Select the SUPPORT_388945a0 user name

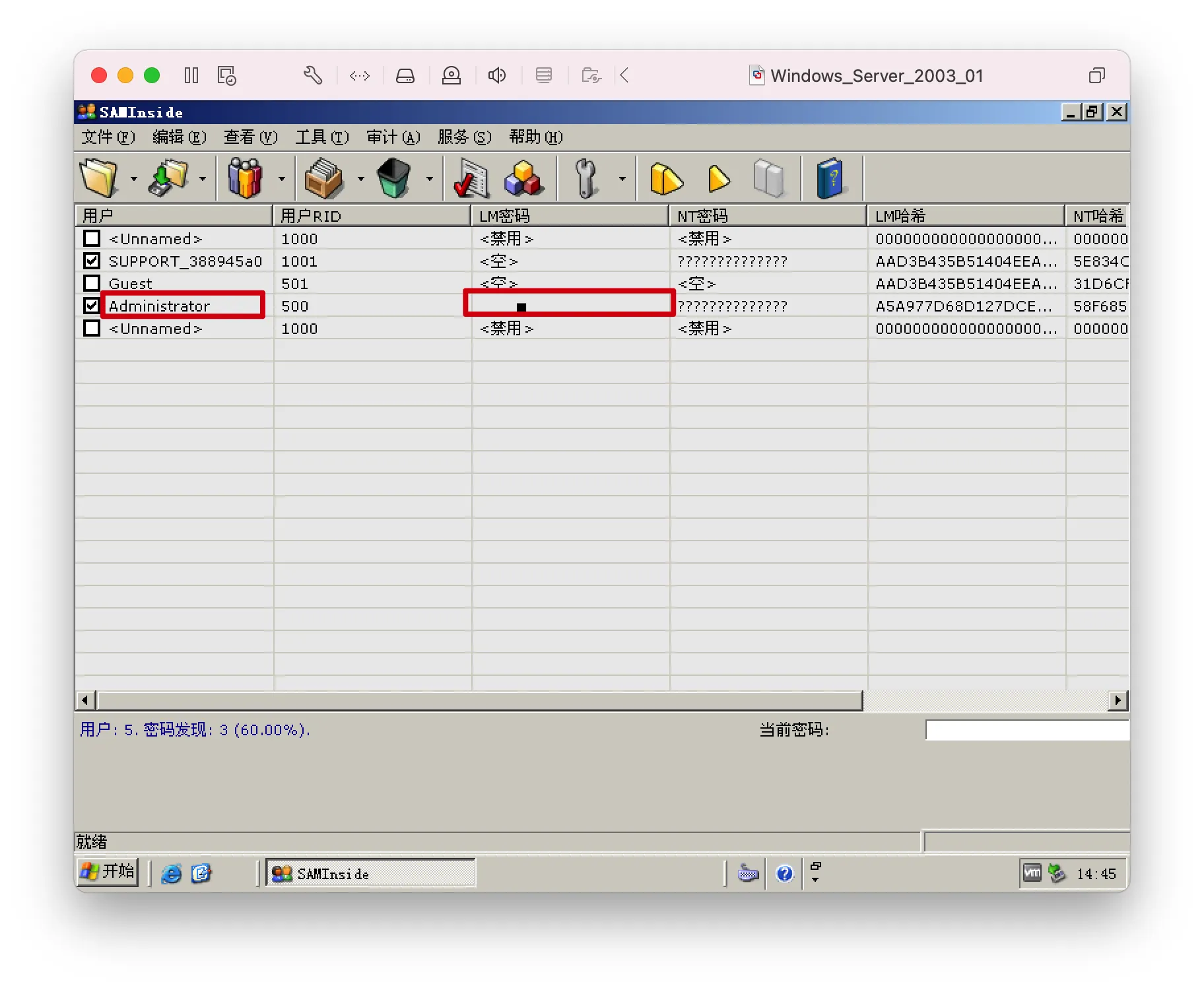coord(185,261)
